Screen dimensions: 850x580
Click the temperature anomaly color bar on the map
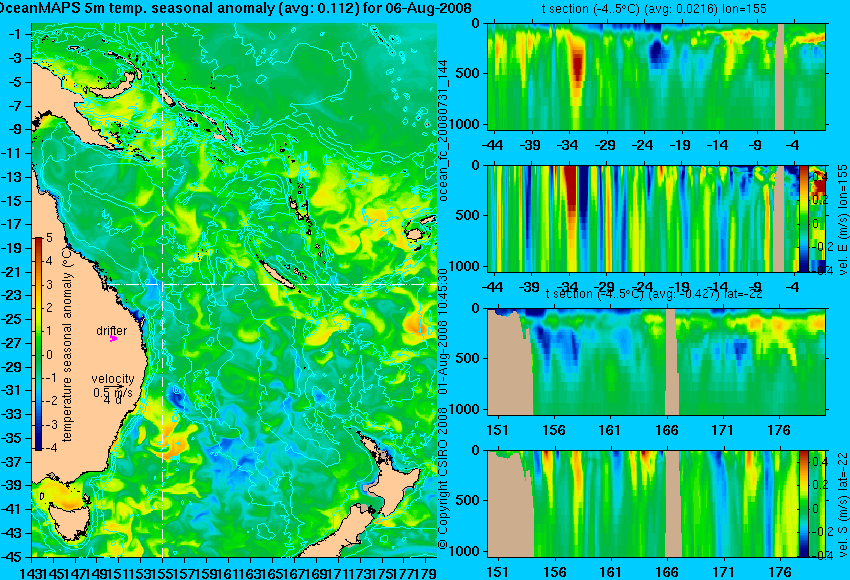point(39,344)
